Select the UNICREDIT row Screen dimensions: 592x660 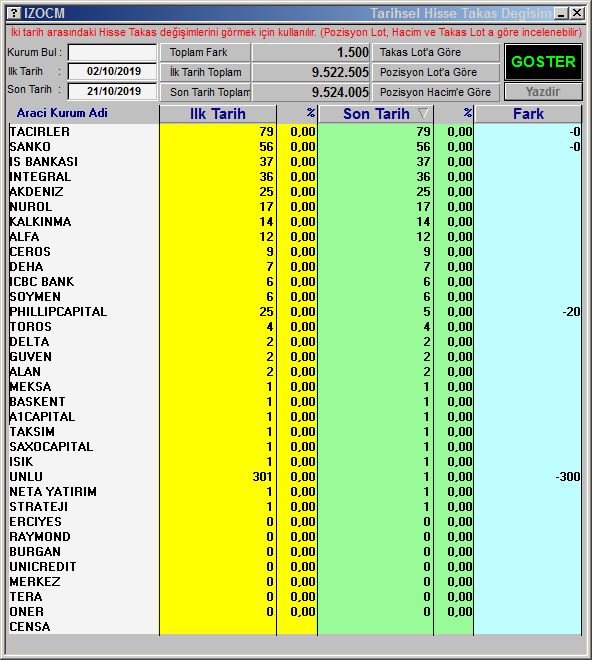point(295,567)
